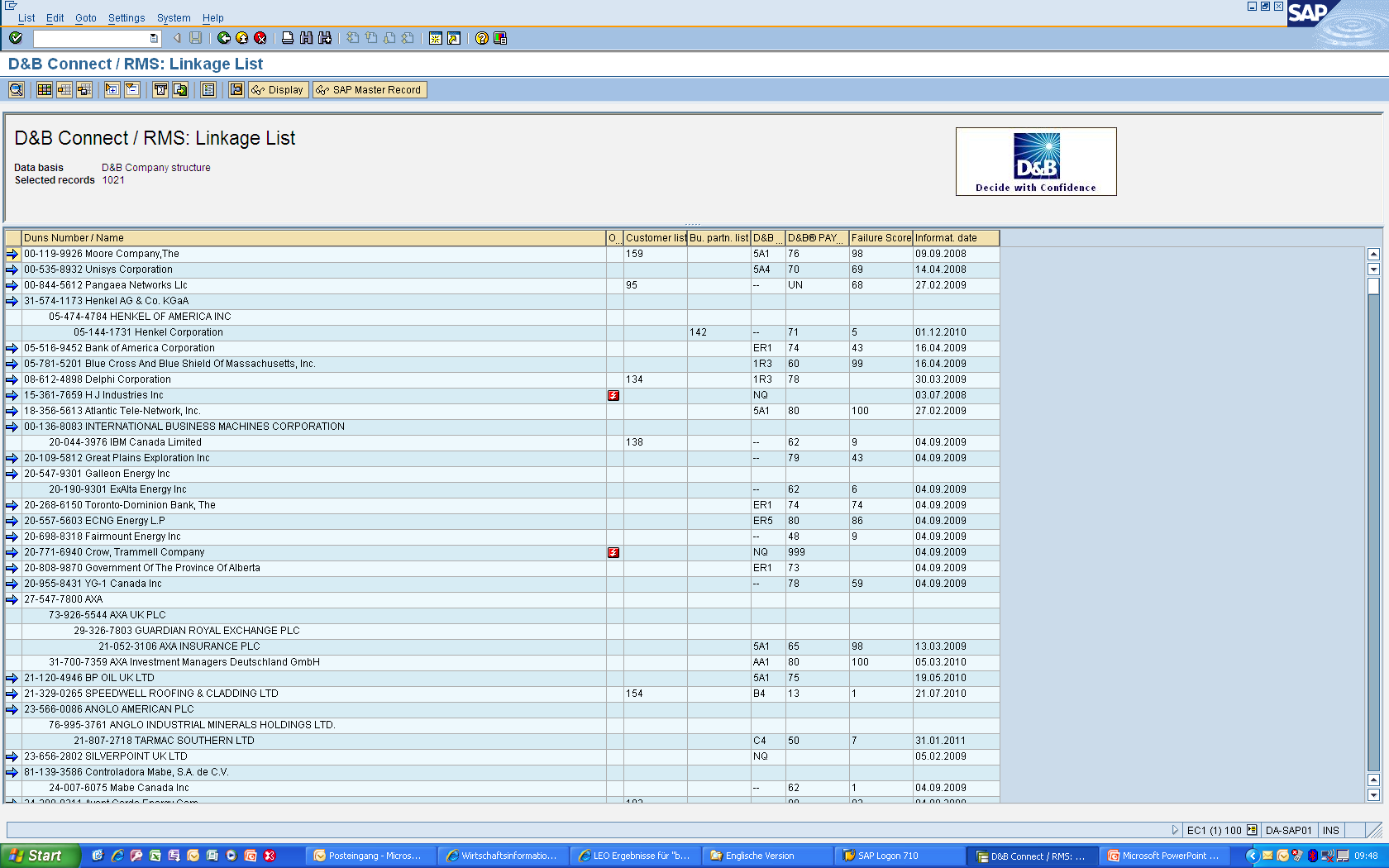Click arrow beside INTERNATIONAL BUSINESS MACHINES CORPORATION
Viewport: 1389px width, 868px height.
click(12, 427)
